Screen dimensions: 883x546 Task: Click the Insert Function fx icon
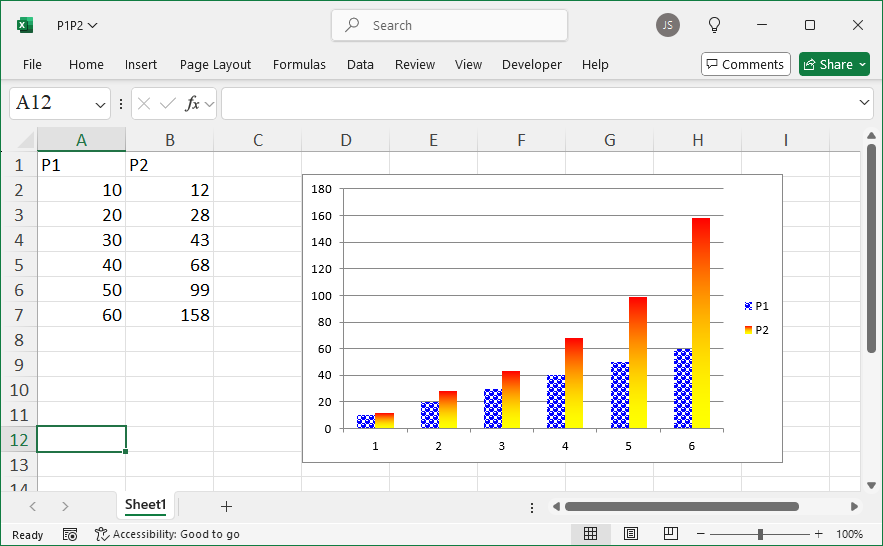(x=192, y=103)
